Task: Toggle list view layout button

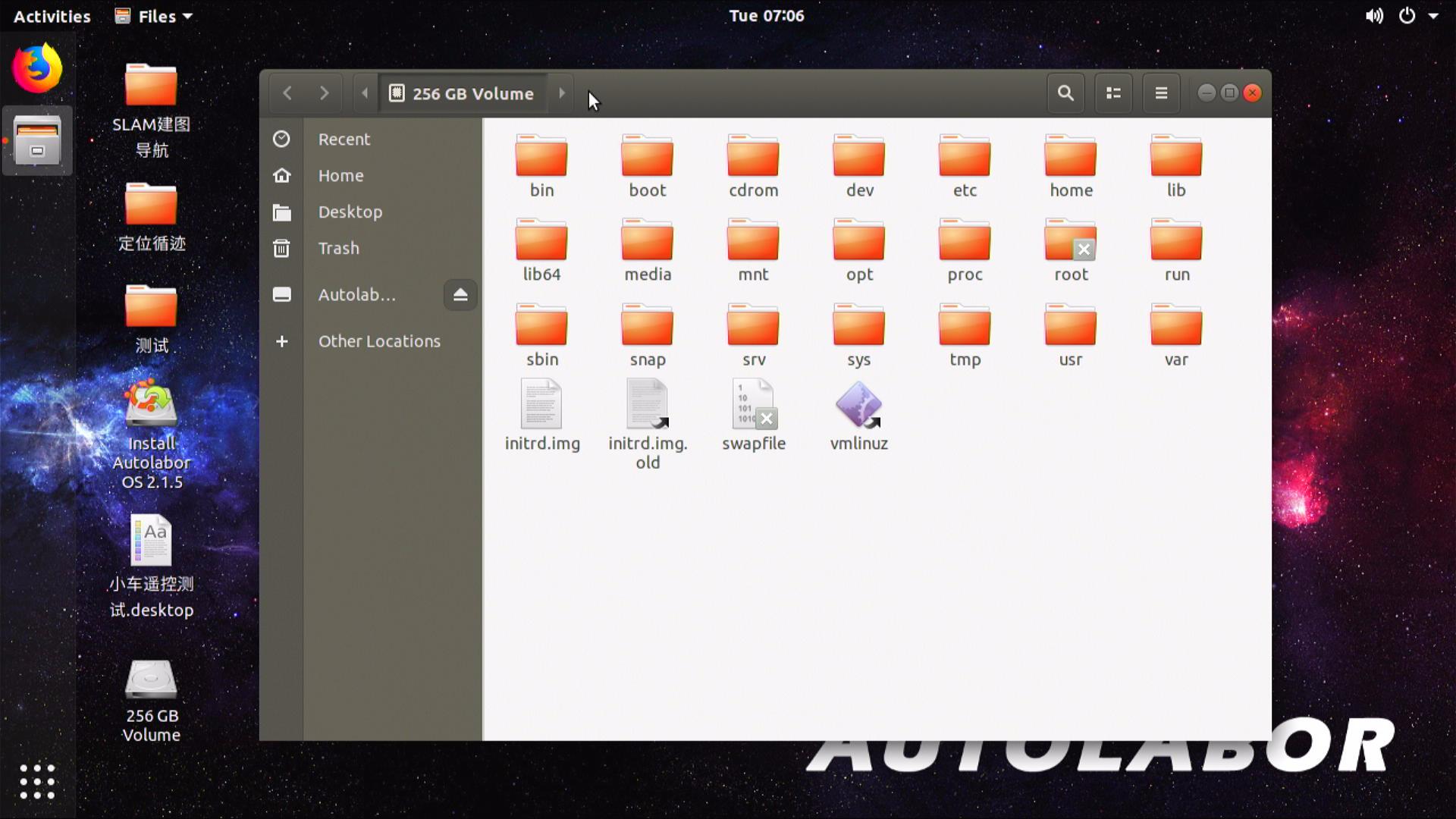Action: tap(1113, 93)
